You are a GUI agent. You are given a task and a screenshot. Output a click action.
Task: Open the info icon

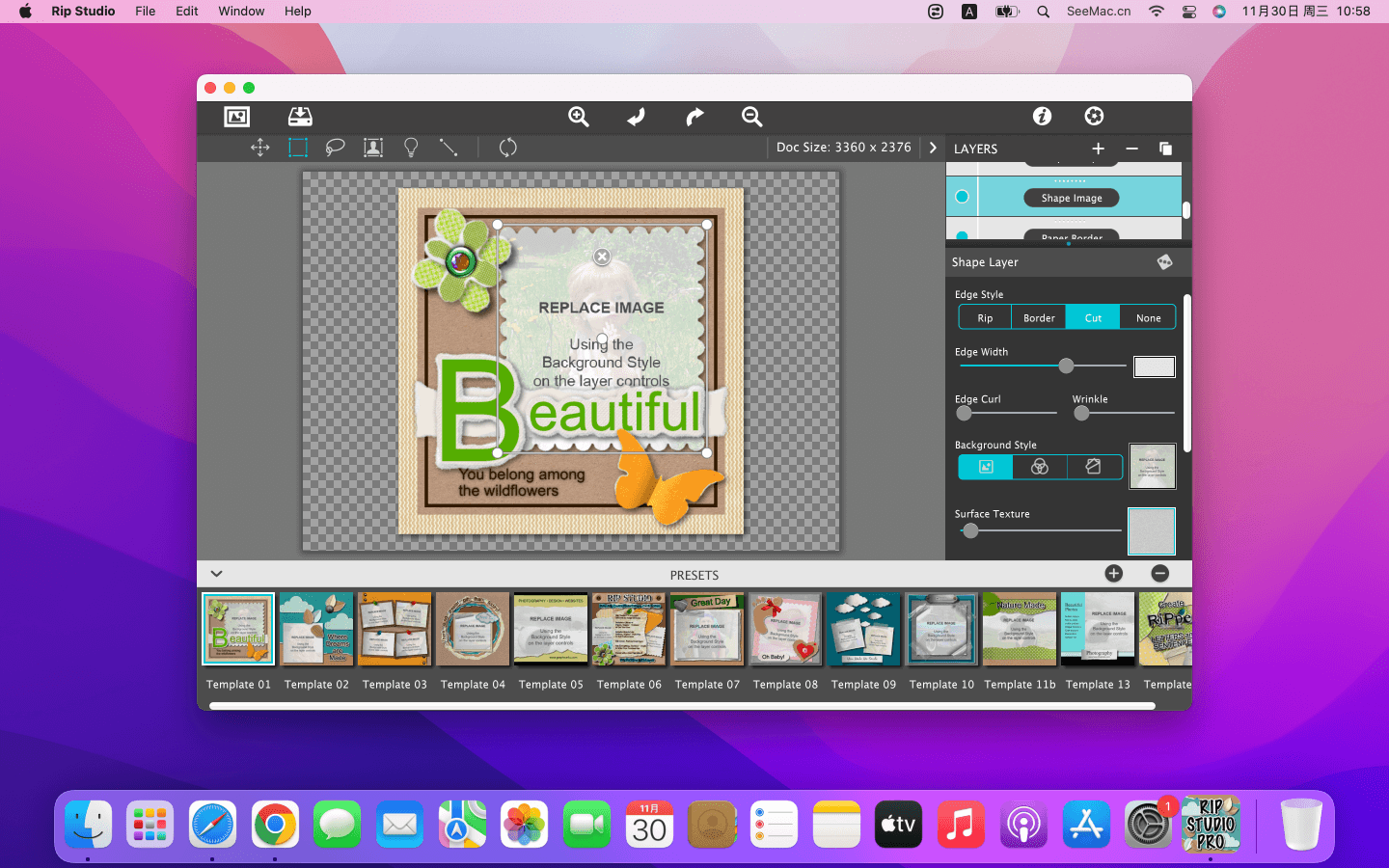[1042, 116]
